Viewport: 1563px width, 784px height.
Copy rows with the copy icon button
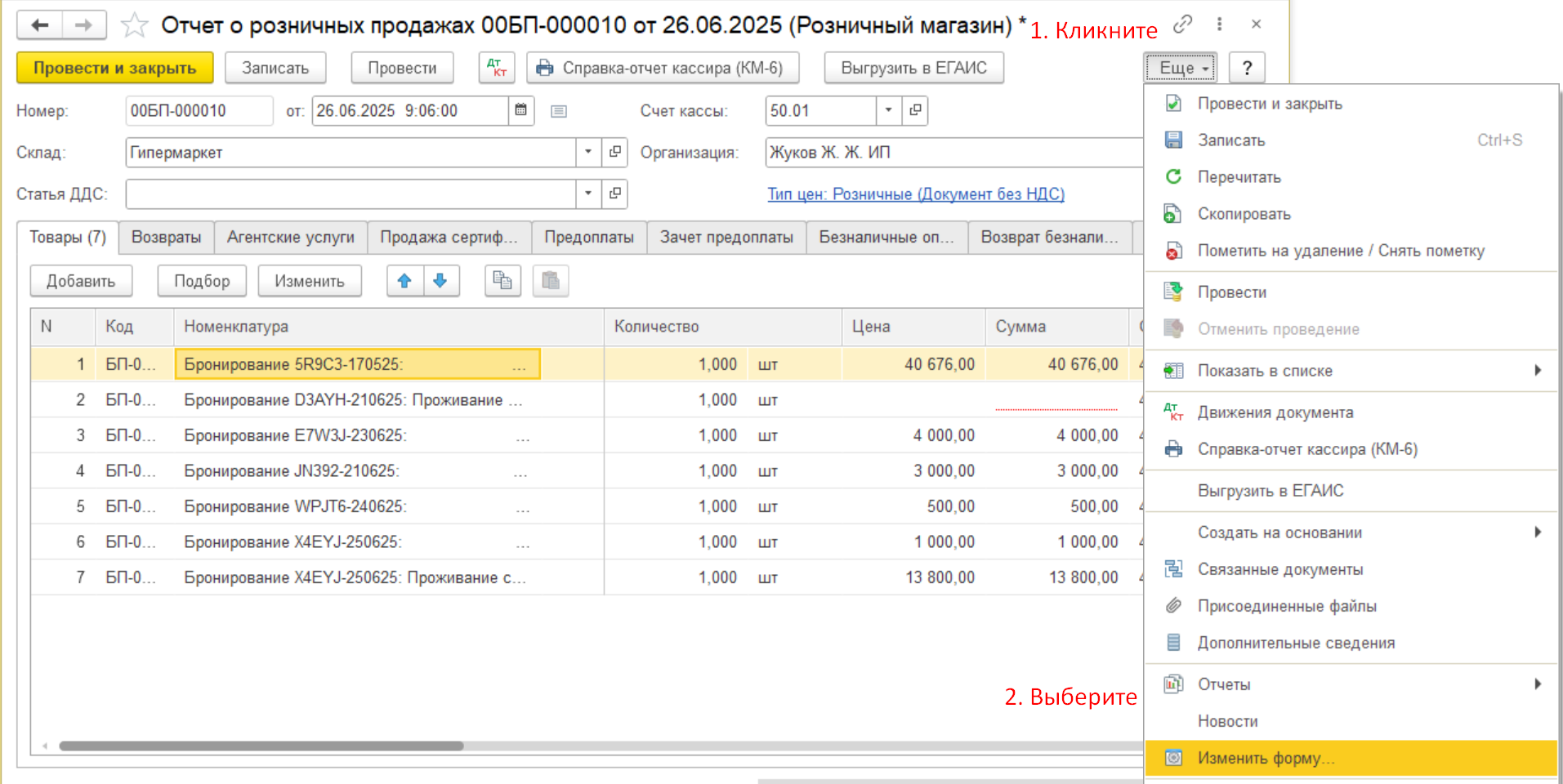coord(502,281)
